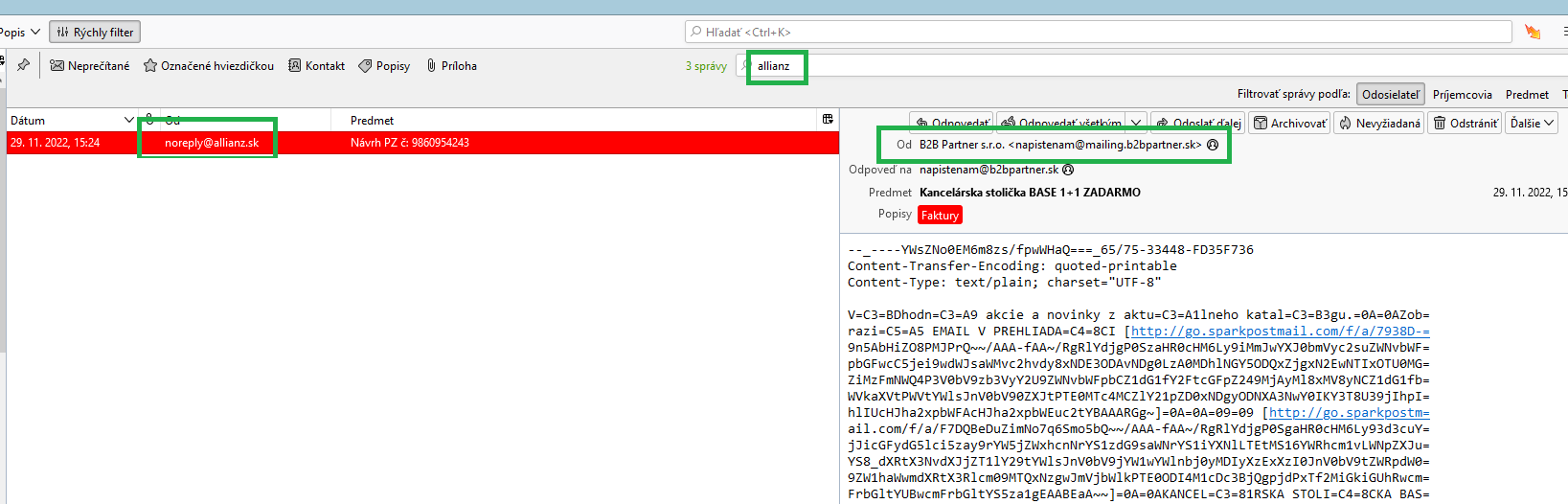Click the attachment paperclip column header
Viewport: 1568px width, 504px height.
click(x=149, y=120)
